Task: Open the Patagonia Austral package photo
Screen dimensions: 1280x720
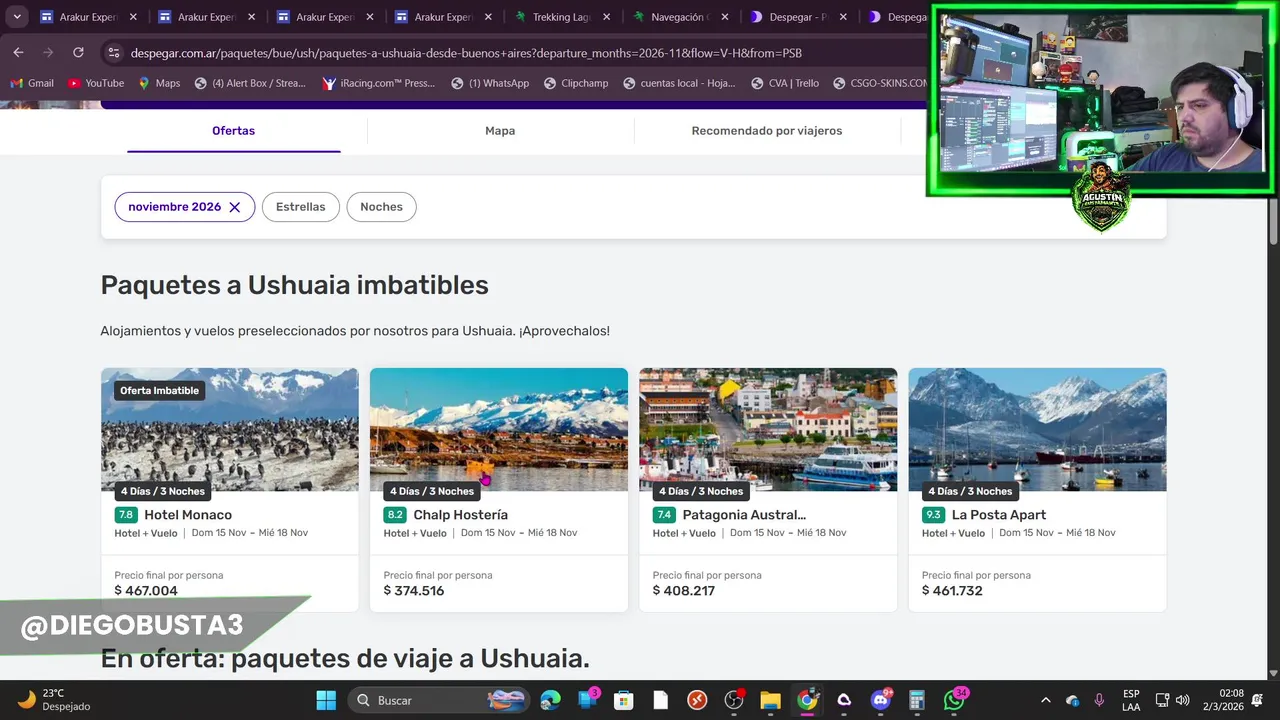Action: pos(768,430)
